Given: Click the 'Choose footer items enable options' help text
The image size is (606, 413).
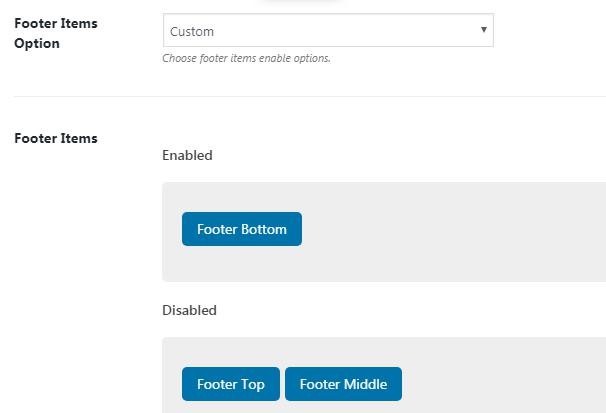Looking at the screenshot, I should pos(246,58).
